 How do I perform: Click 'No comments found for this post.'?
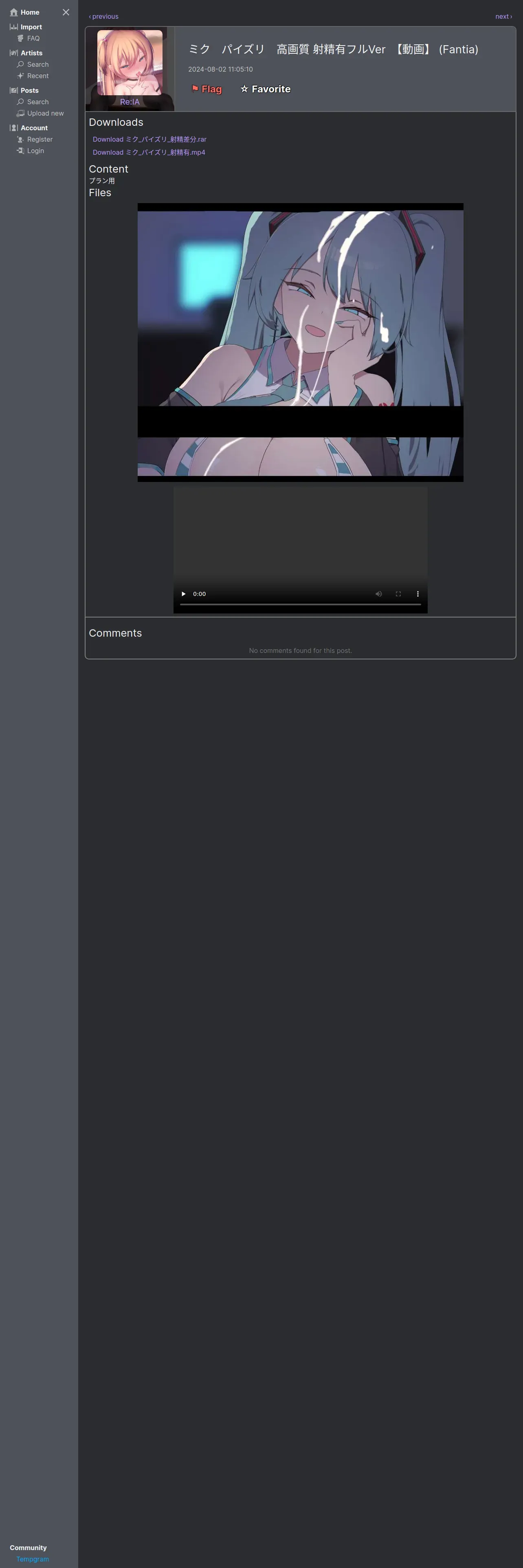pos(300,651)
